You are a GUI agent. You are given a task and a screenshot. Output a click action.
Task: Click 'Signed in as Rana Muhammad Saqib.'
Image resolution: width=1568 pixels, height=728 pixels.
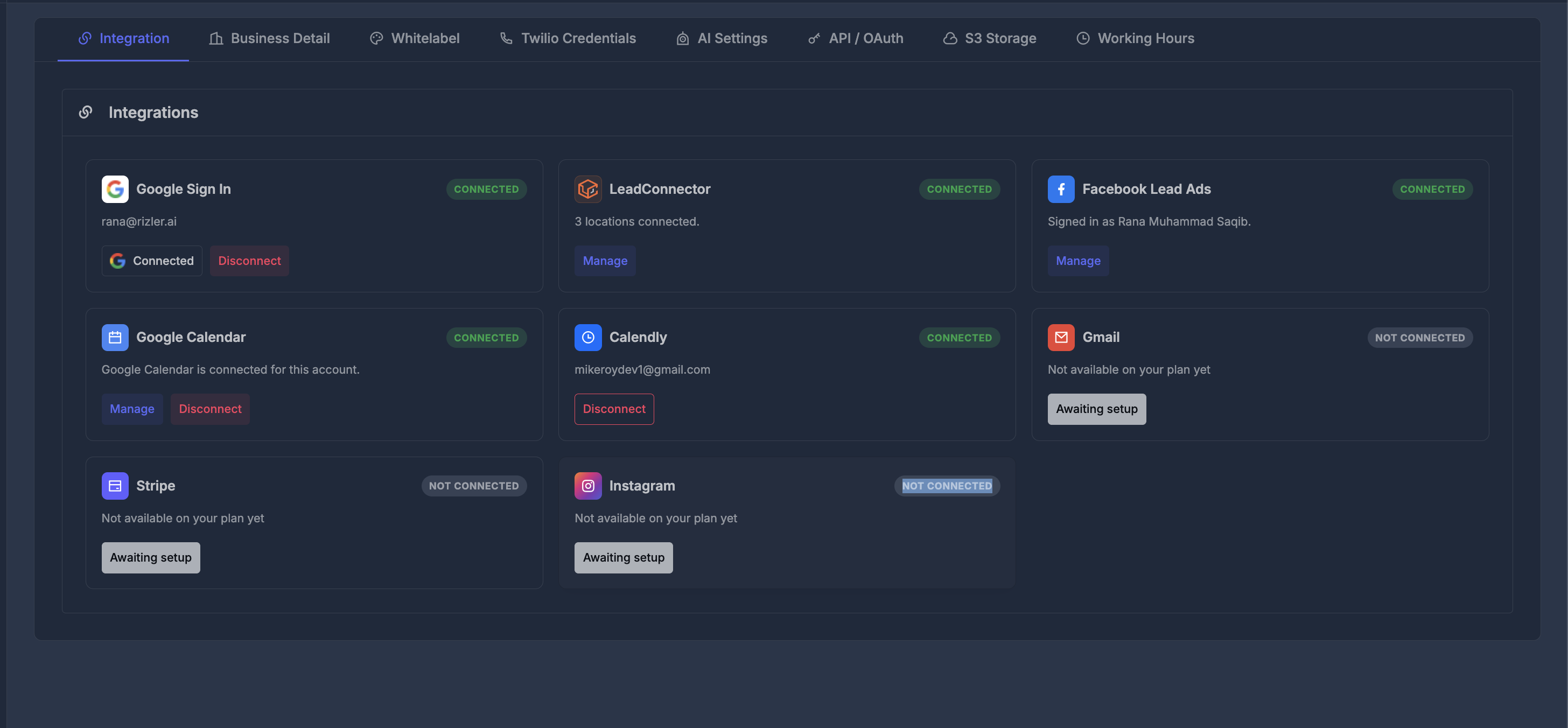1149,221
